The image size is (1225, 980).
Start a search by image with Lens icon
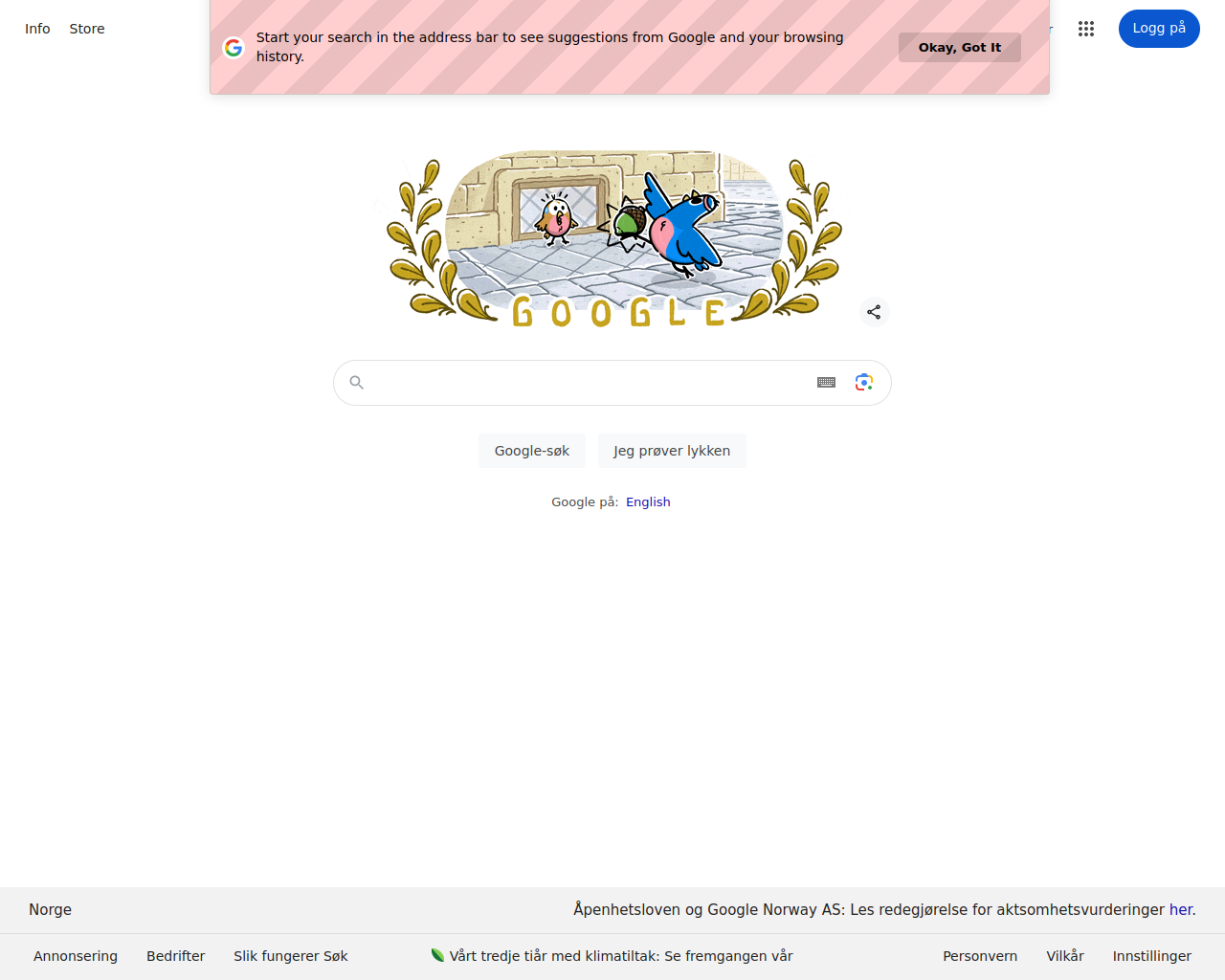864,383
